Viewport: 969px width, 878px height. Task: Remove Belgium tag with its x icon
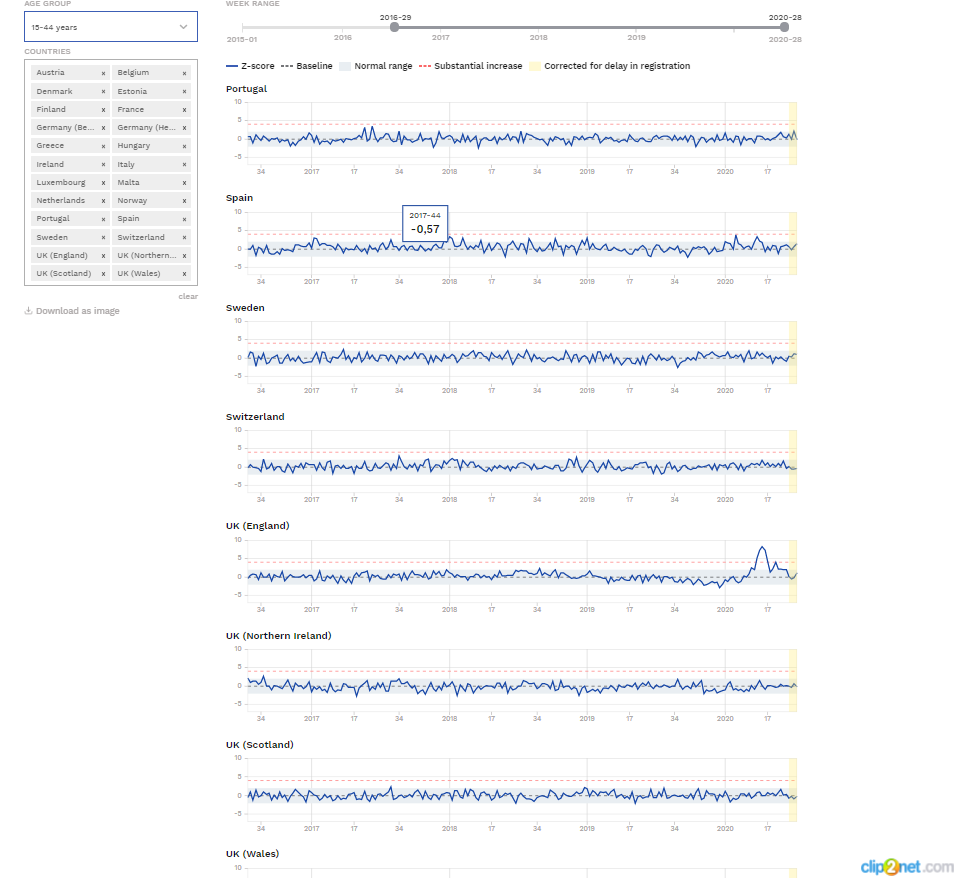(x=184, y=73)
